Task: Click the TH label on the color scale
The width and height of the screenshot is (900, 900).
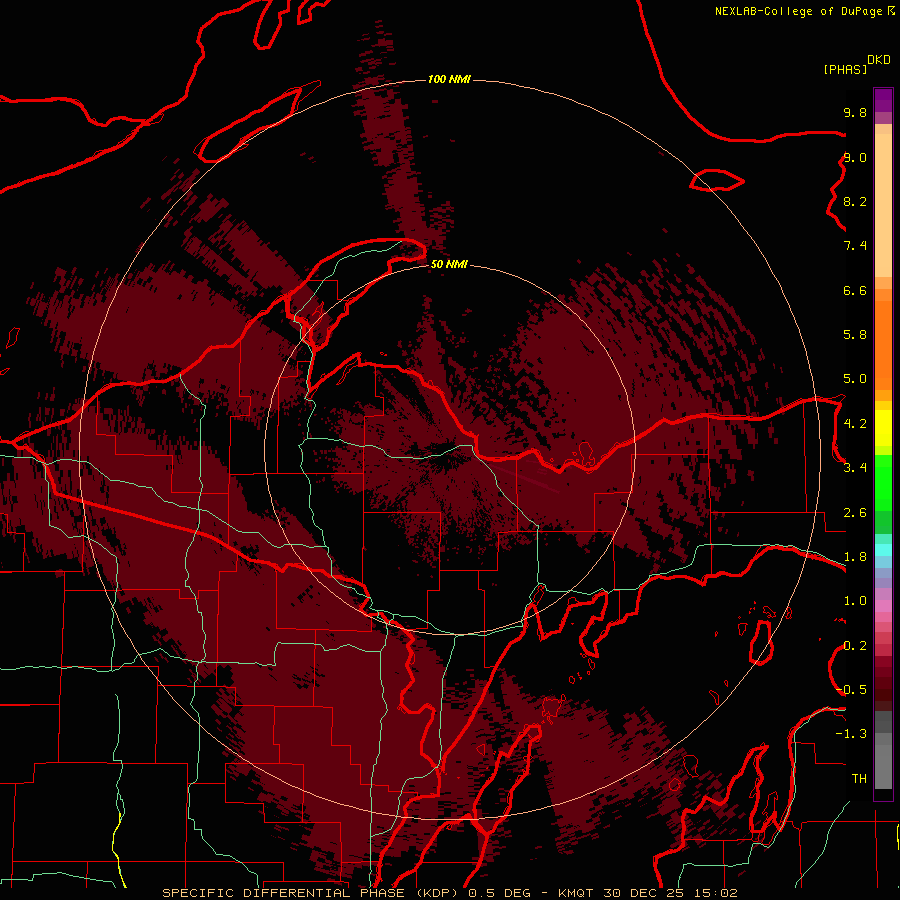Action: [x=859, y=779]
